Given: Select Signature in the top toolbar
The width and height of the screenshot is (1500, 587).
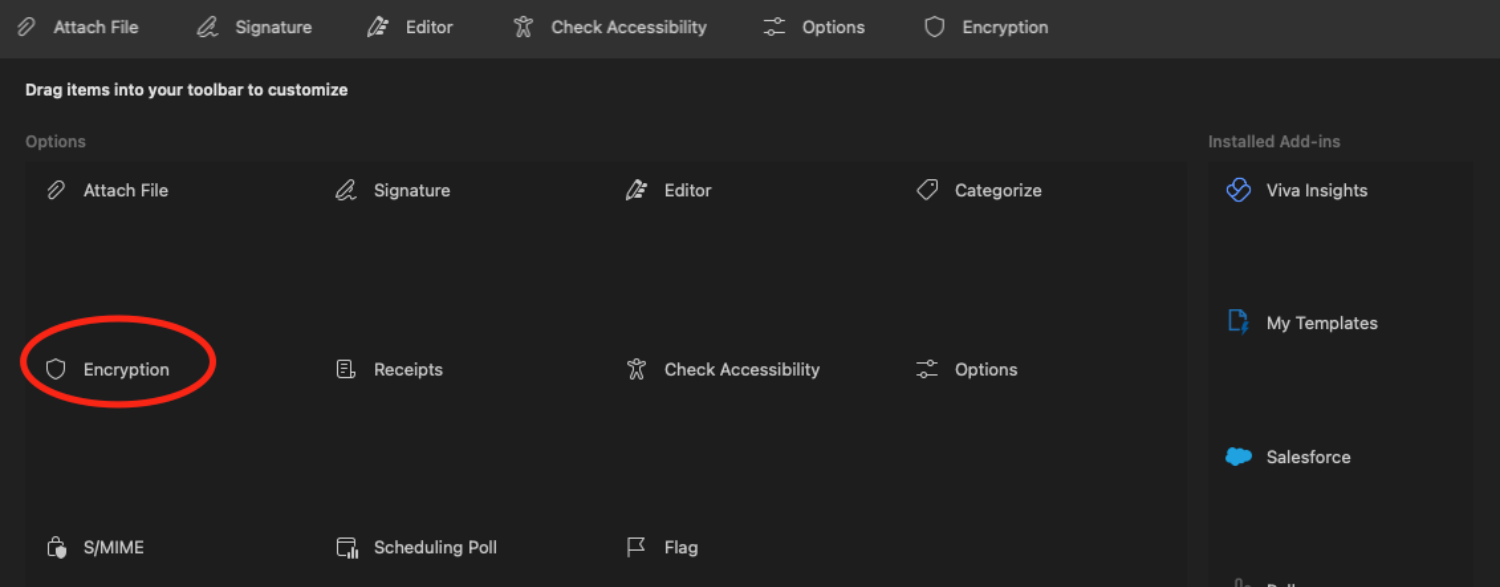Looking at the screenshot, I should [253, 27].
